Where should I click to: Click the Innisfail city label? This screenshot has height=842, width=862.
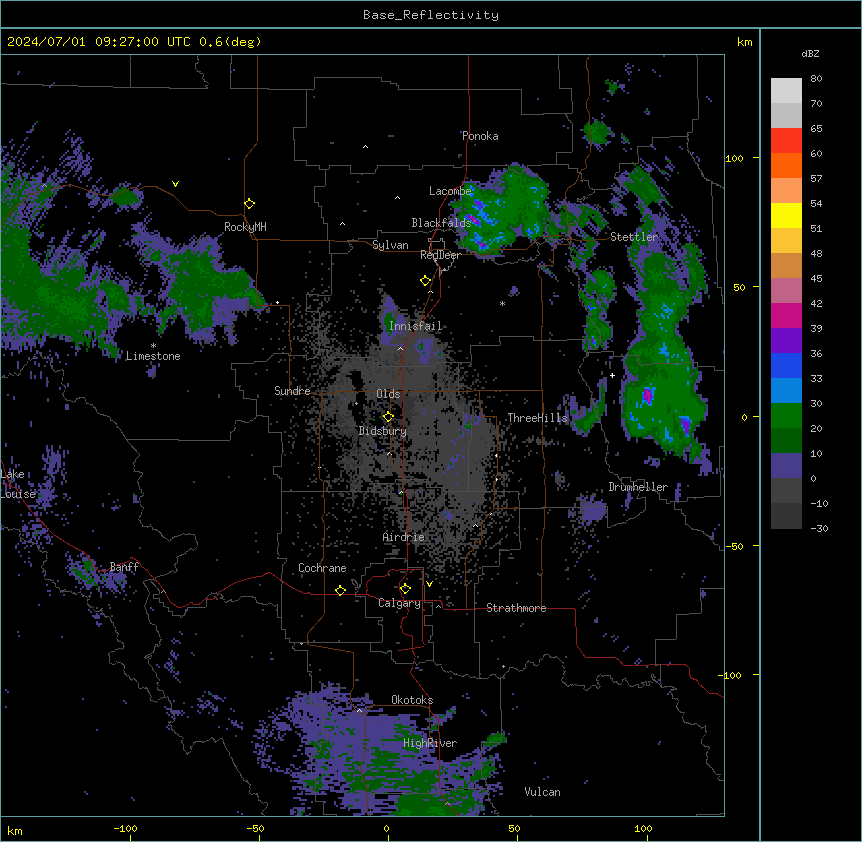coord(415,326)
